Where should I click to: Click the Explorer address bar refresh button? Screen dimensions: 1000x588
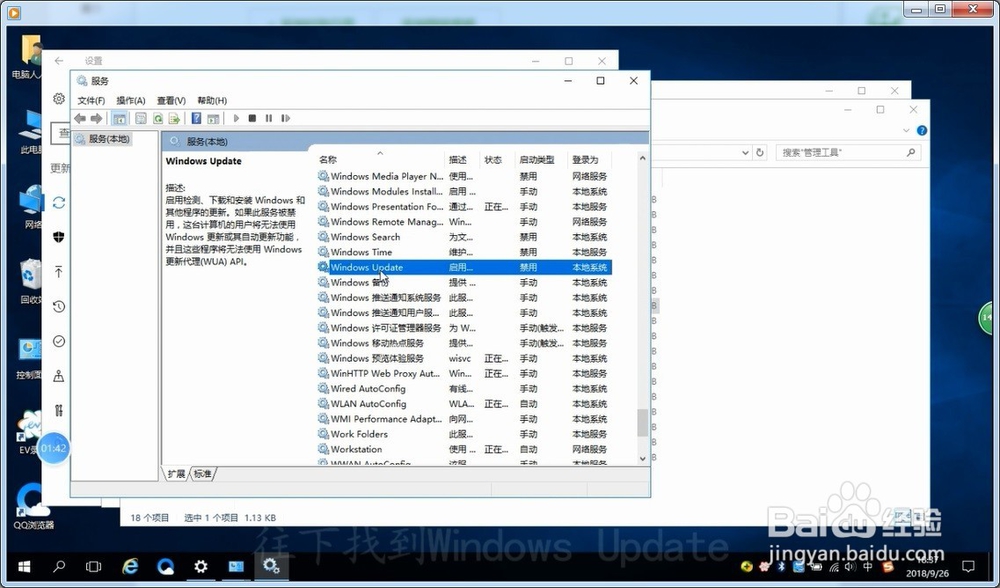coord(760,153)
